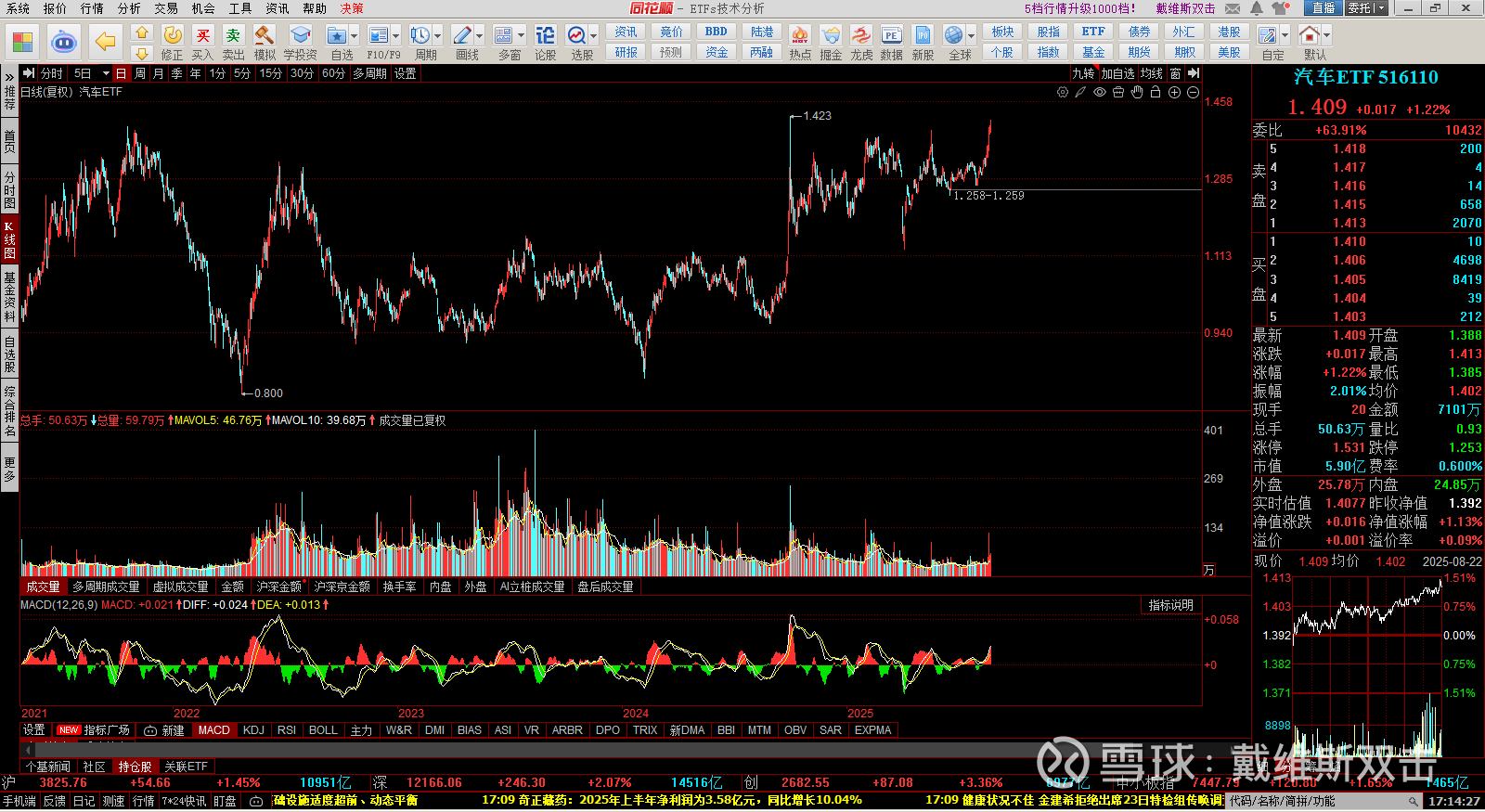Zoom in chart with plus circle
Viewport: 1485px width, 812px height.
1174,92
